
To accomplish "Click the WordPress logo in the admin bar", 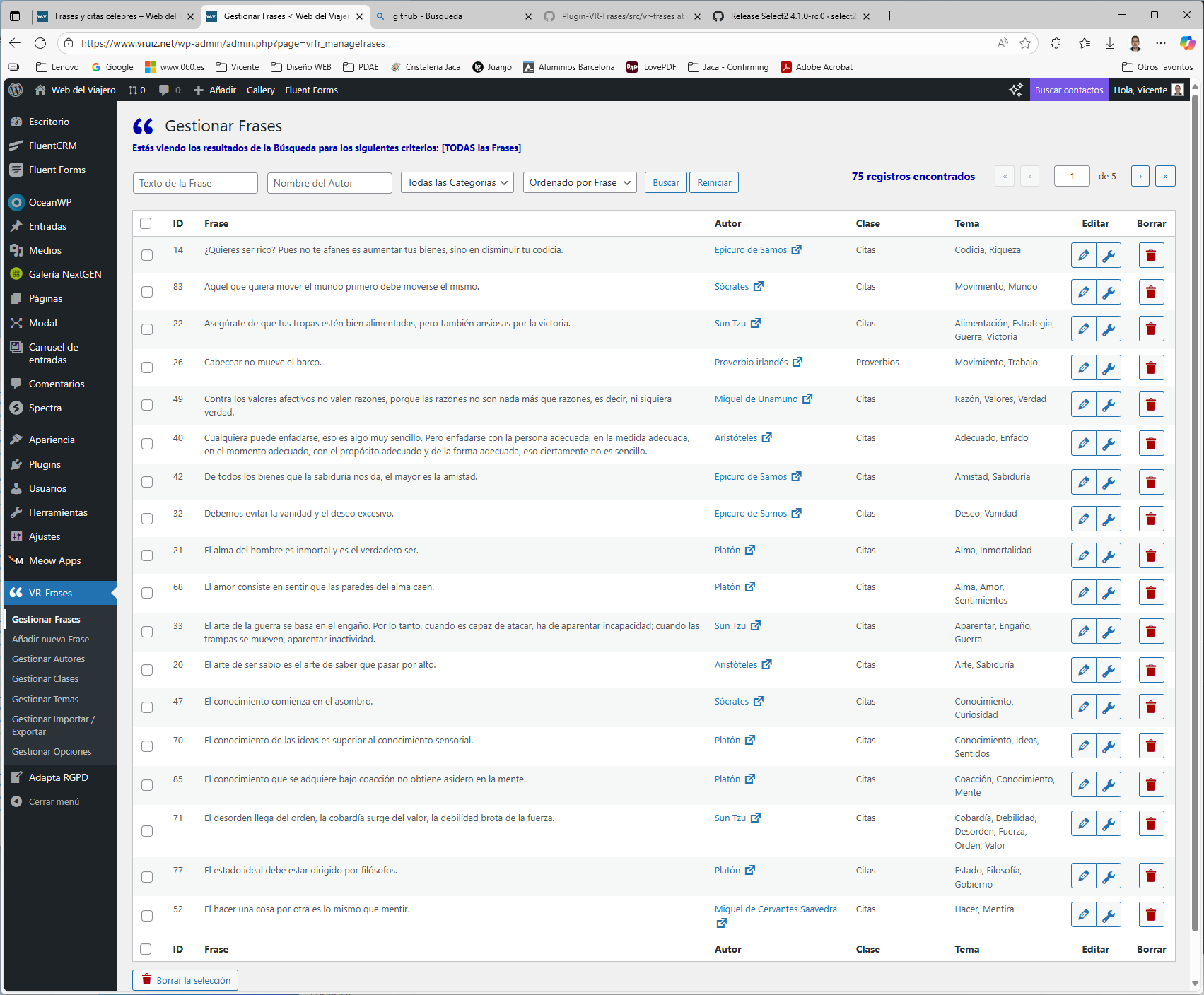I will [15, 90].
